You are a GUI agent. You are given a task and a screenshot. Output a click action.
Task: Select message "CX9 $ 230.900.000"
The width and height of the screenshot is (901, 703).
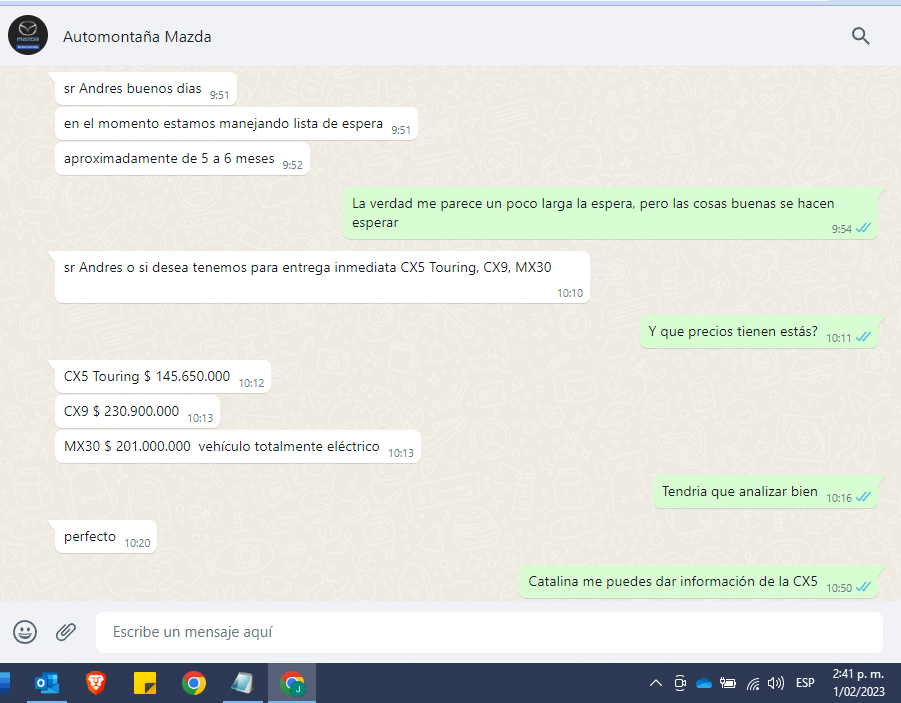(137, 412)
